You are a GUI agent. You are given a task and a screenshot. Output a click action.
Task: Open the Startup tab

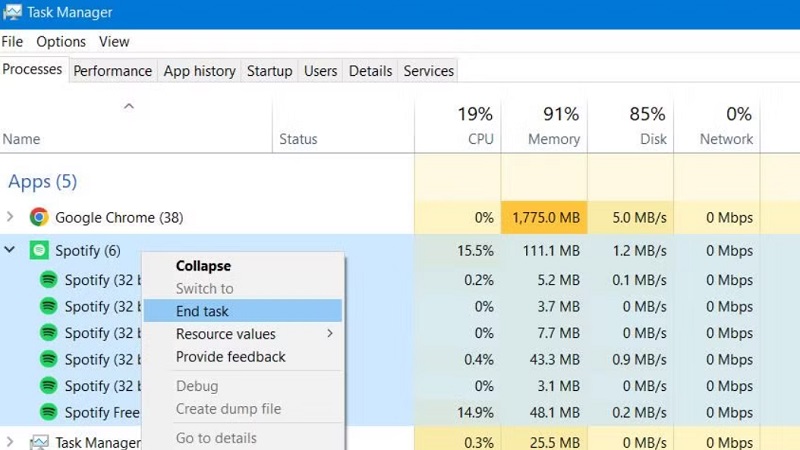coord(269,71)
